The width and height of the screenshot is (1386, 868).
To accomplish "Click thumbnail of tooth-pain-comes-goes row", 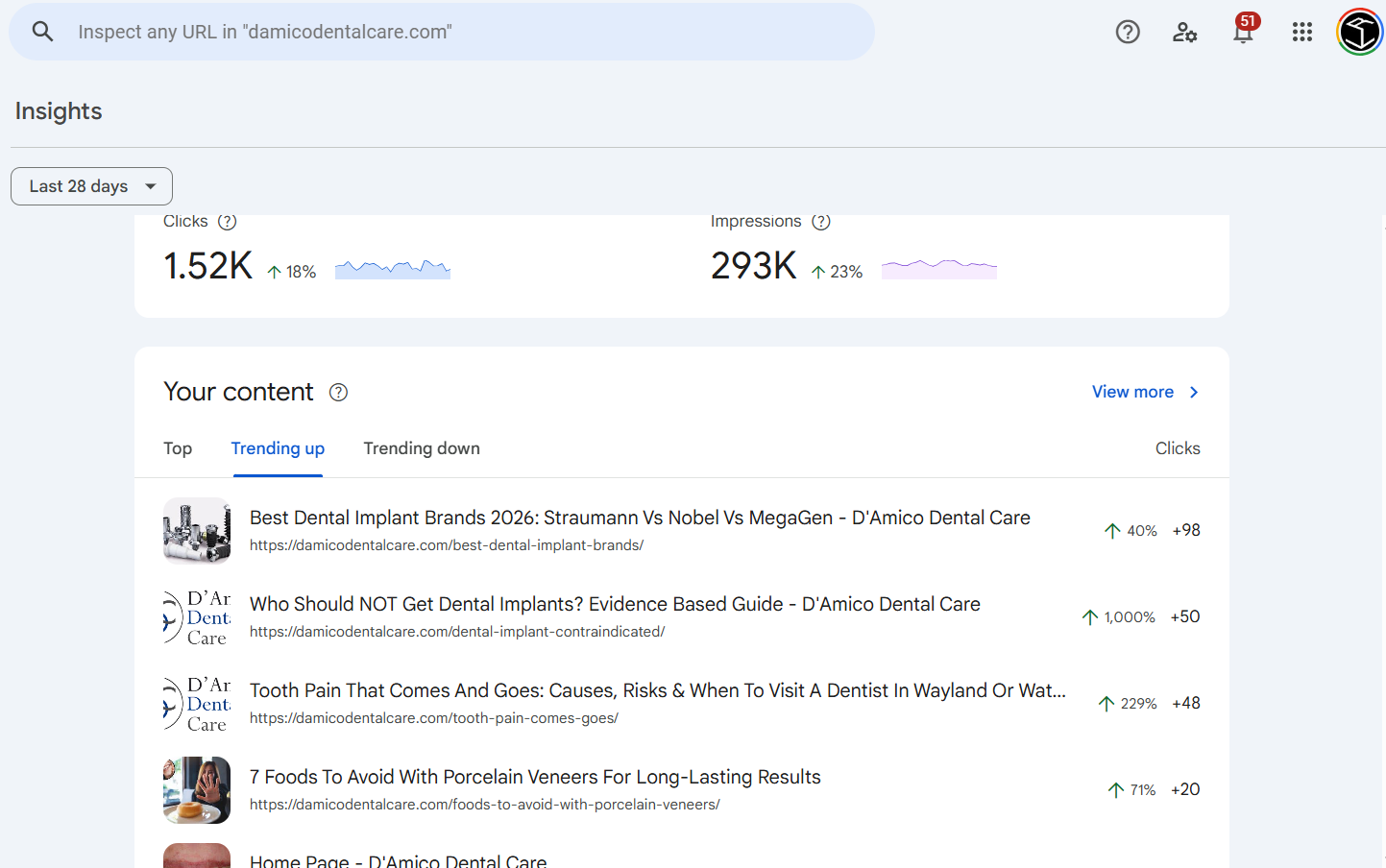I will (197, 704).
